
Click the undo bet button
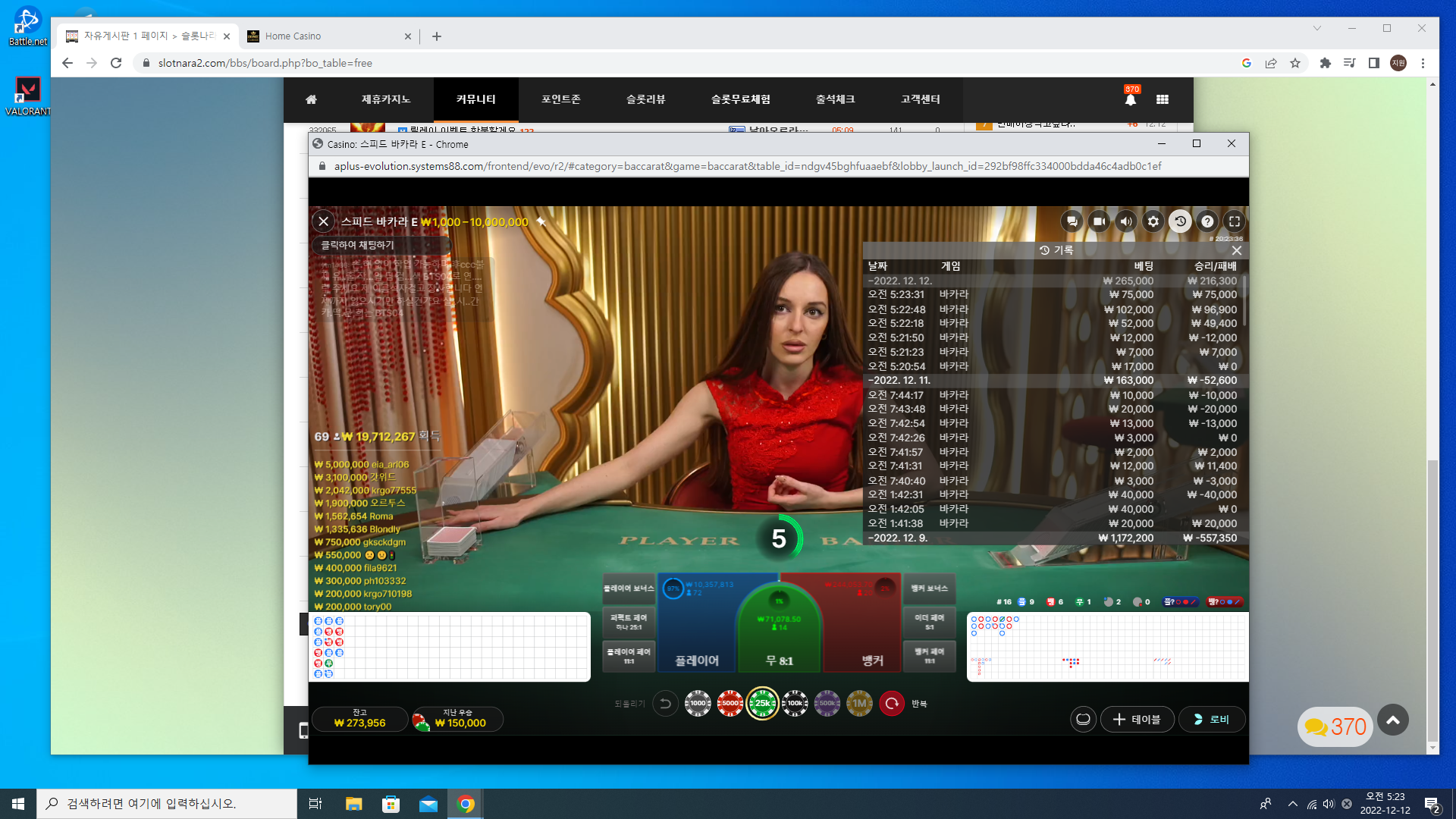point(665,704)
